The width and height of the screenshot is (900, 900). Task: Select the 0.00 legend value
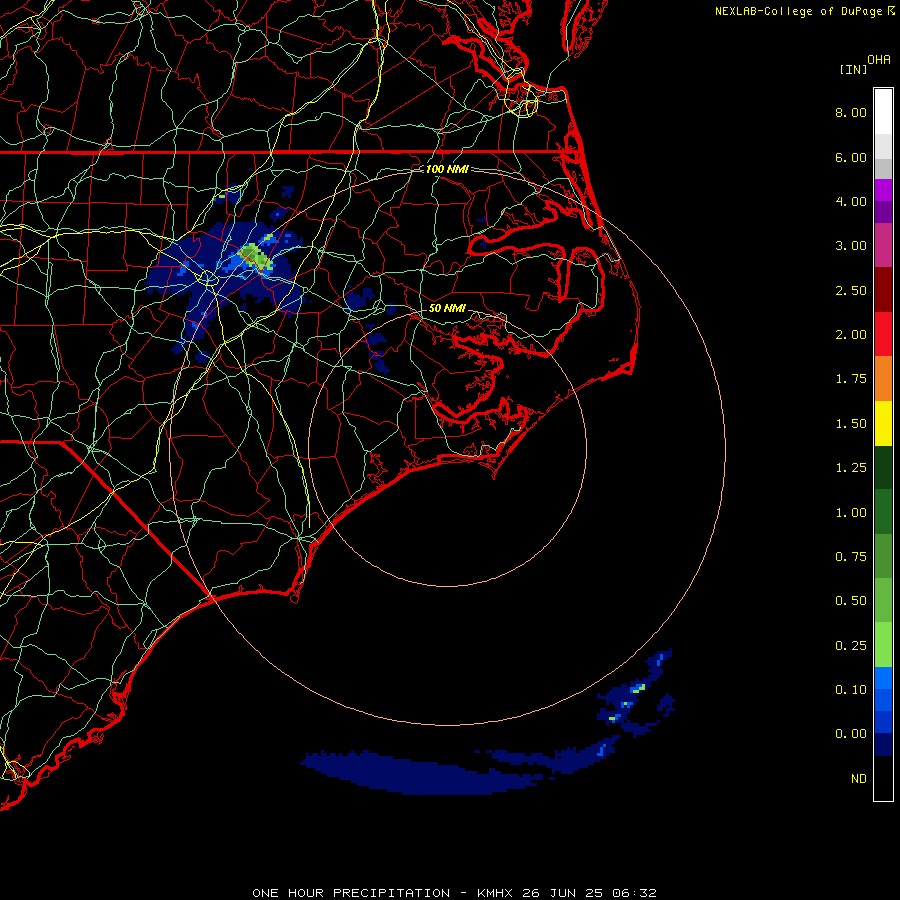click(x=851, y=734)
